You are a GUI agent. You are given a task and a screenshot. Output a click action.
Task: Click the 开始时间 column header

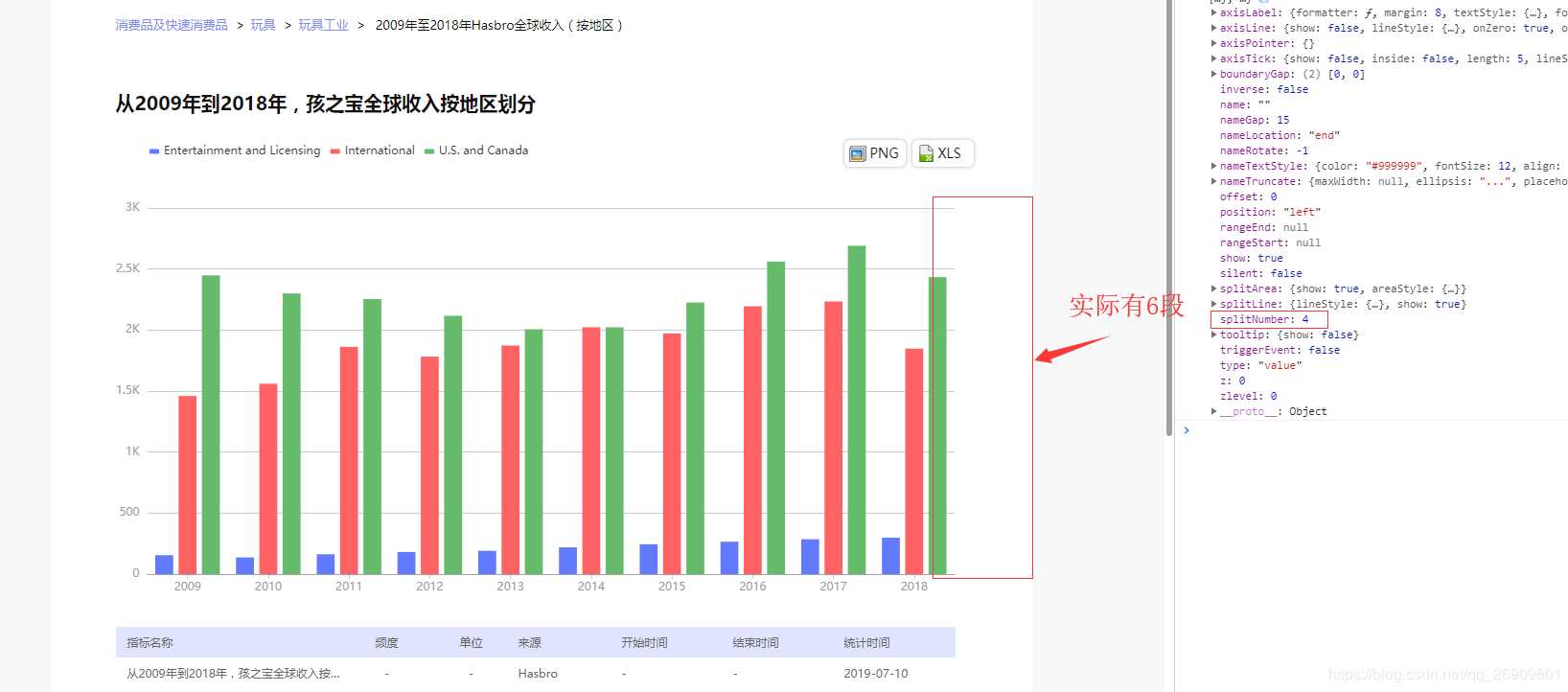[x=644, y=643]
